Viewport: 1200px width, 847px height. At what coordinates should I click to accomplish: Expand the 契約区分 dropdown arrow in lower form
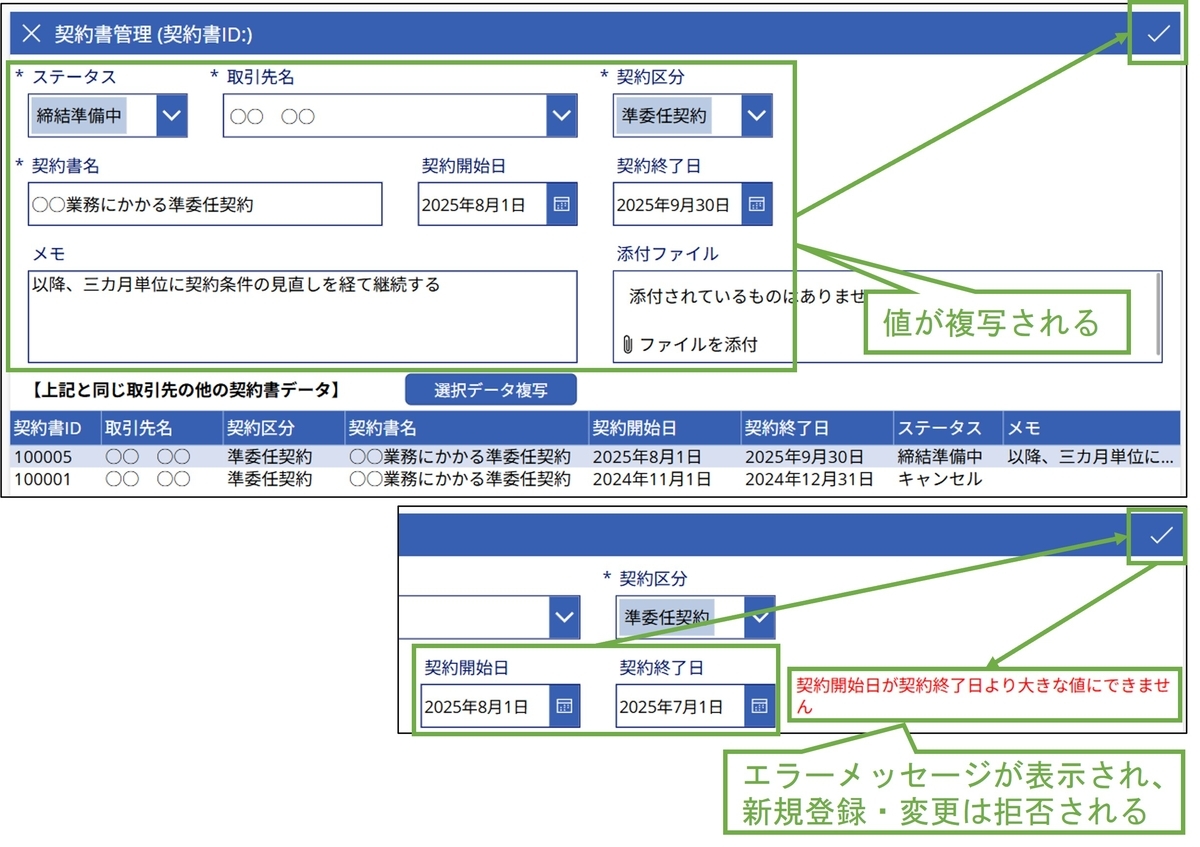click(760, 617)
